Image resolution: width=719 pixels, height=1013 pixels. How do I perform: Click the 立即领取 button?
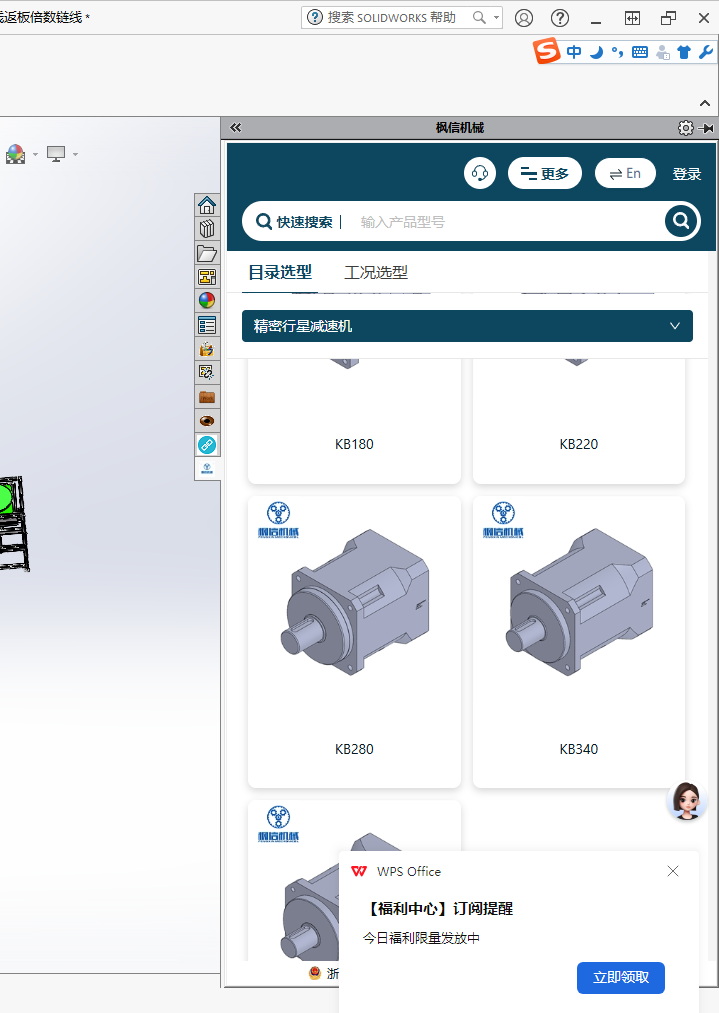point(620,977)
